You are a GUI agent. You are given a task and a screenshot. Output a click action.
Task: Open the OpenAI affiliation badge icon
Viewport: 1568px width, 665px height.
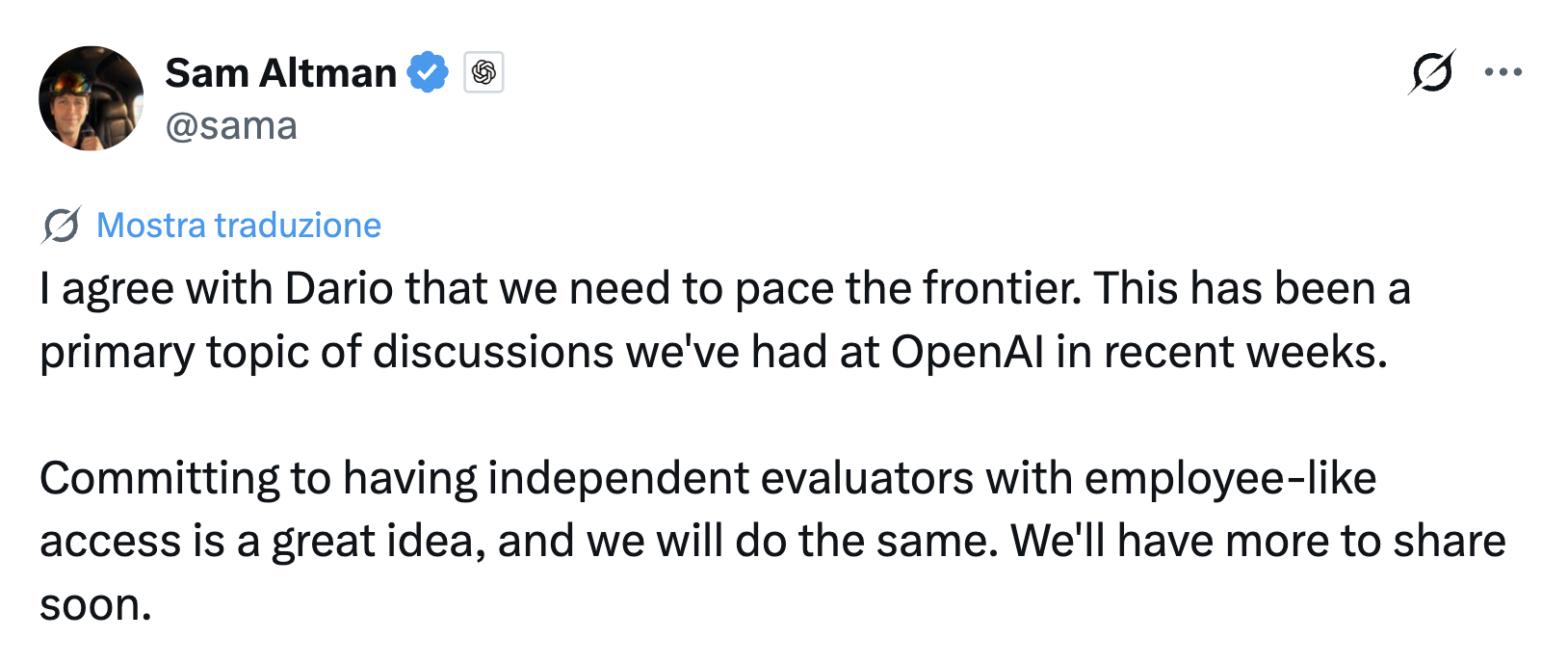483,72
